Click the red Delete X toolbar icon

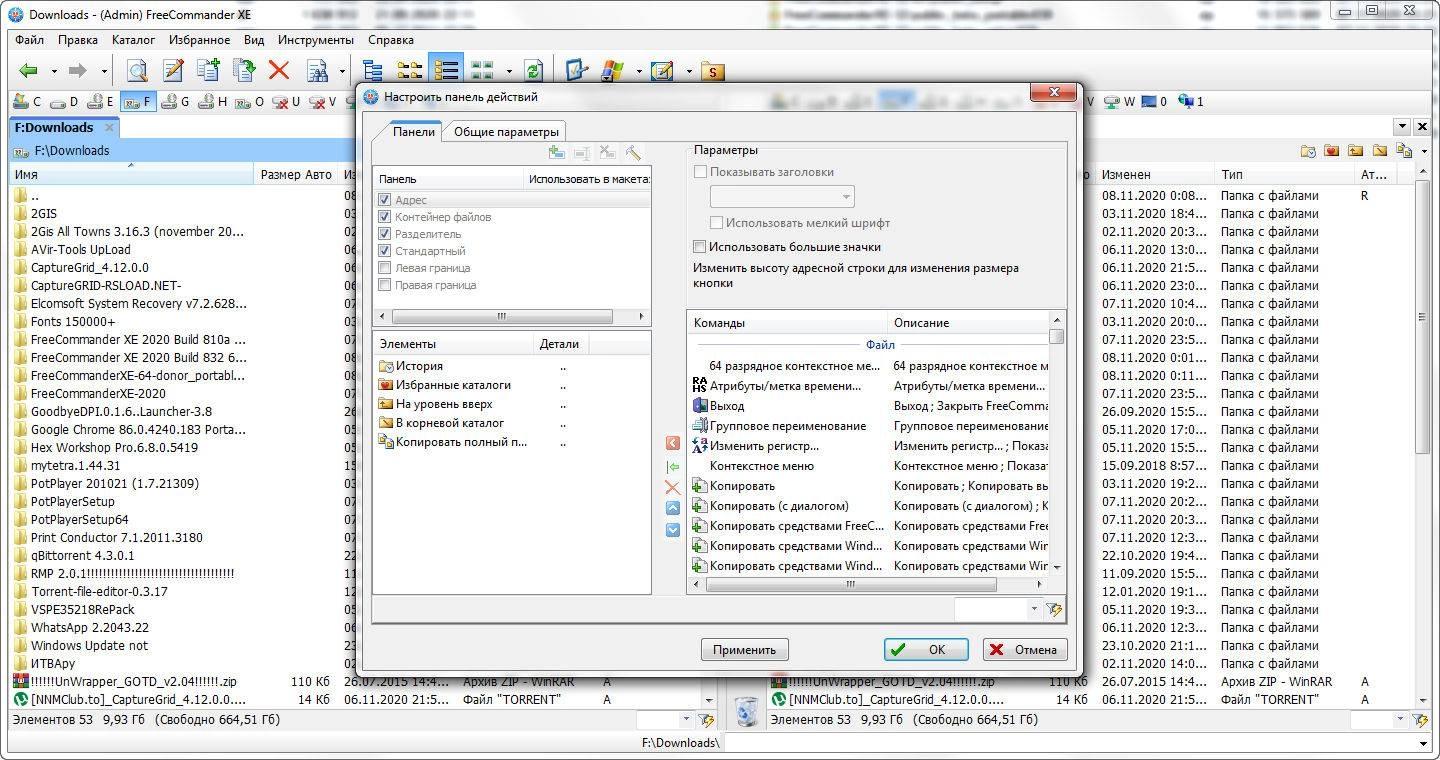279,70
